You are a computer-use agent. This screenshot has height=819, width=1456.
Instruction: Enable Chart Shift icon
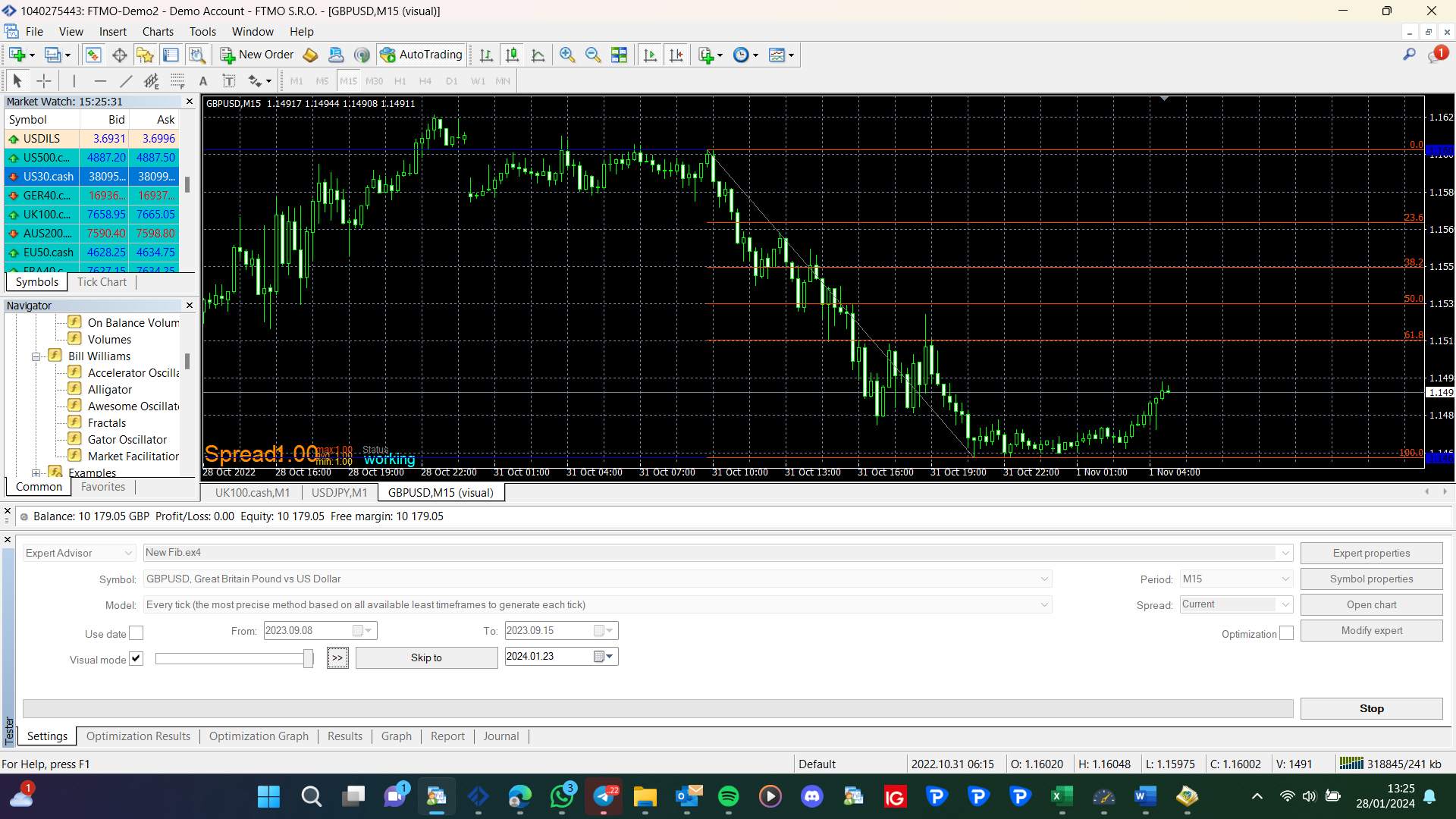[x=676, y=55]
